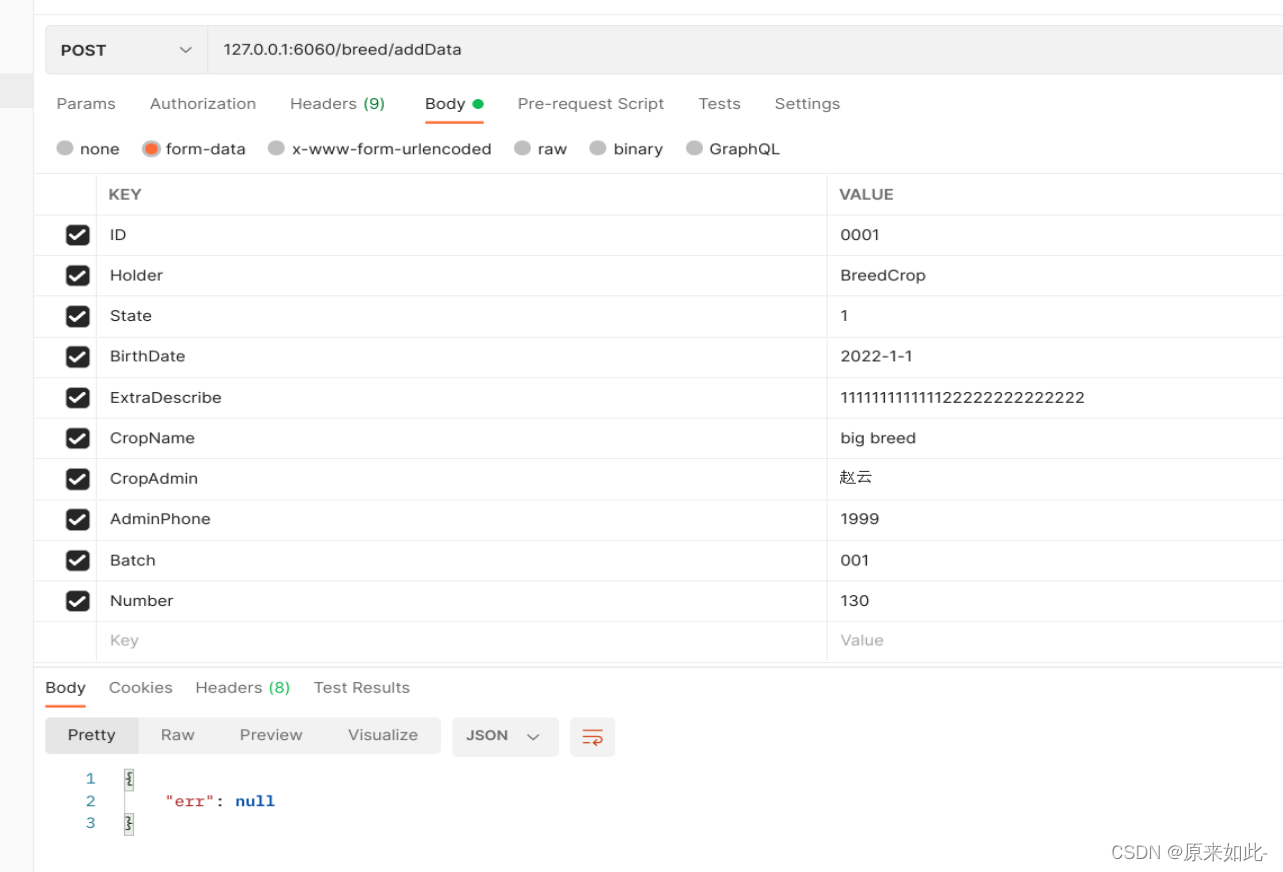Uncheck the CropAdmin row checkbox

[77, 479]
